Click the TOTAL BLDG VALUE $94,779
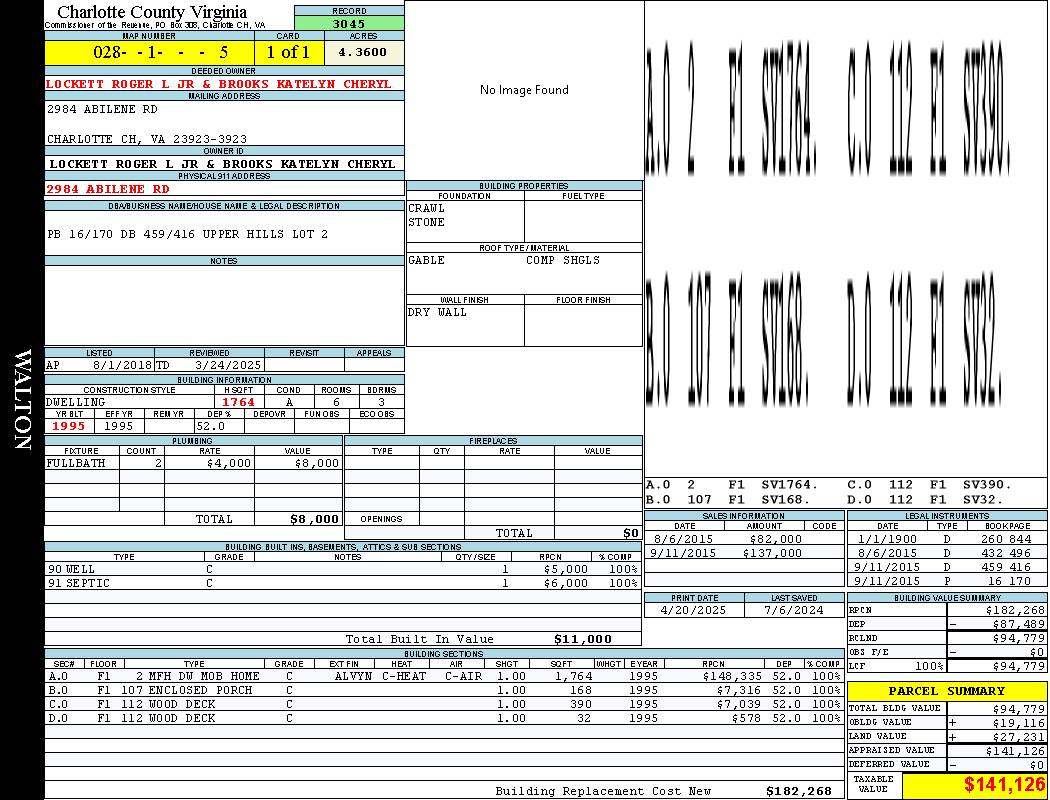 tap(1019, 709)
